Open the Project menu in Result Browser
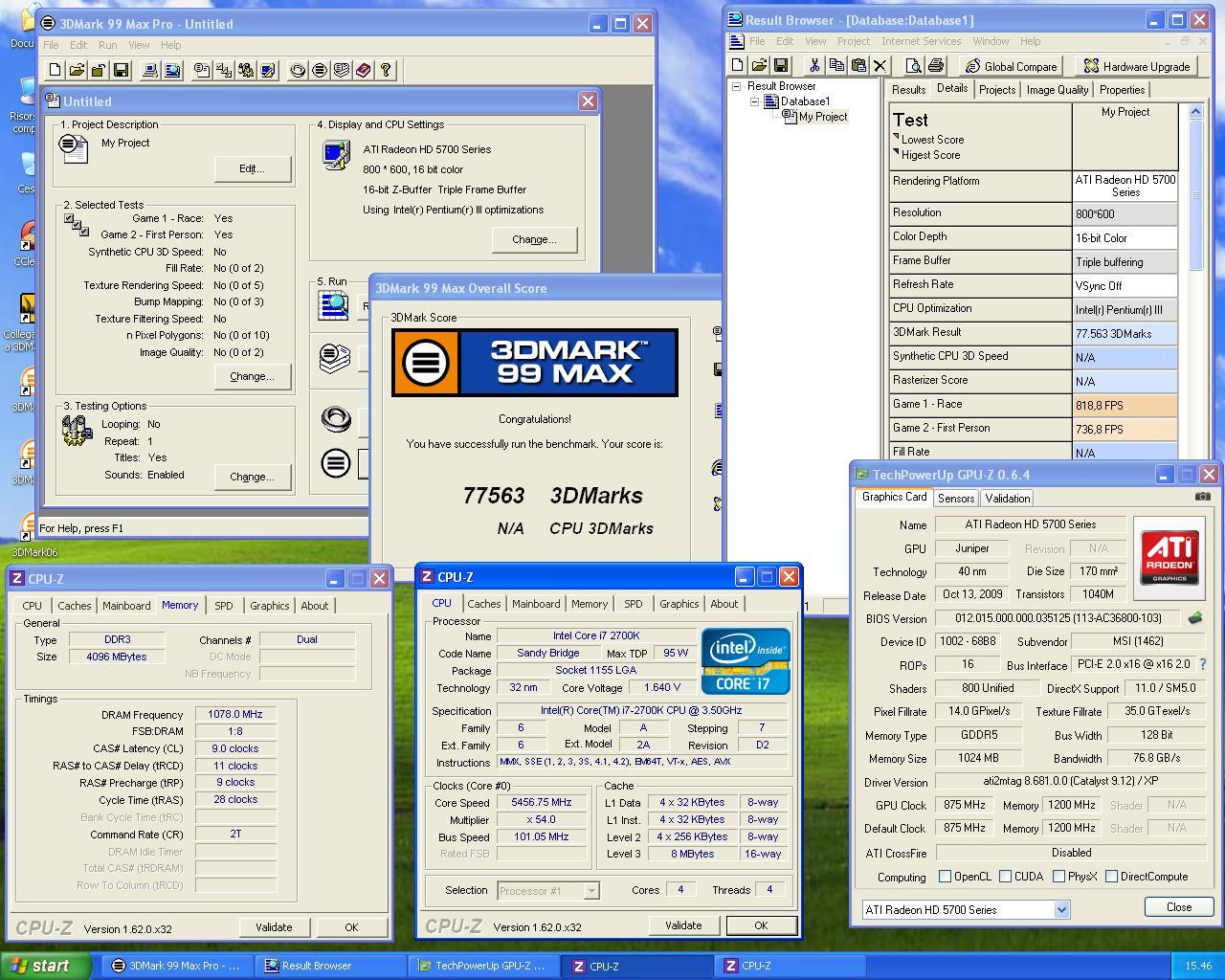Image resolution: width=1225 pixels, height=980 pixels. click(x=853, y=41)
